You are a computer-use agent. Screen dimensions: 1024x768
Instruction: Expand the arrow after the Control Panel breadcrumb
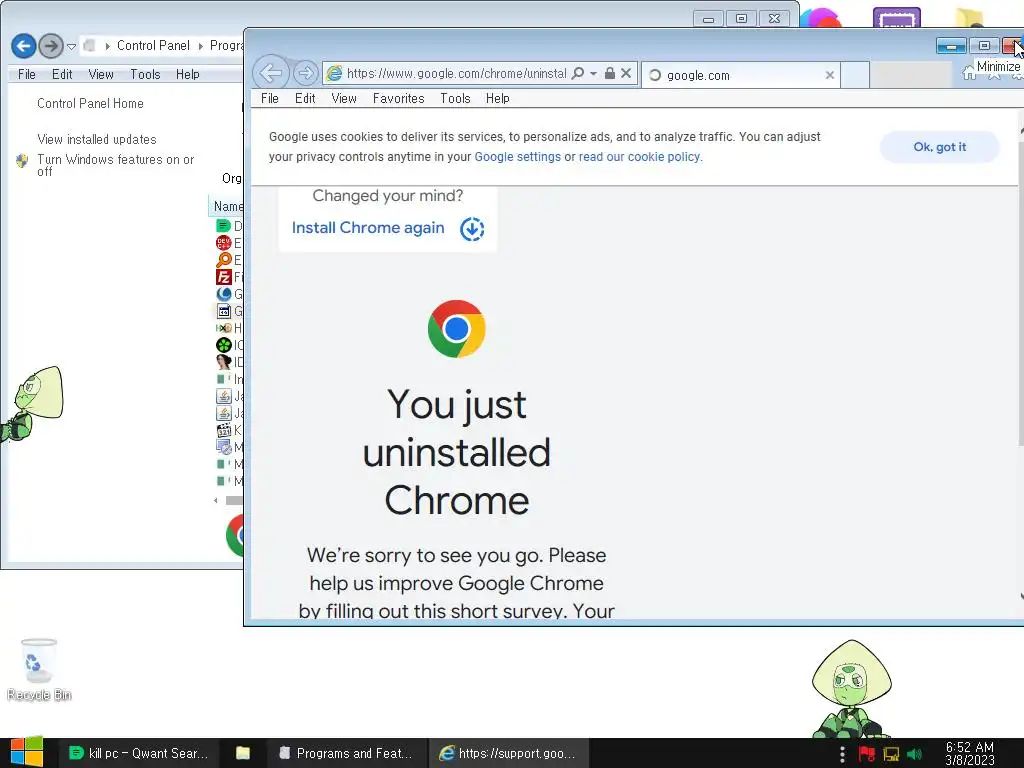point(200,46)
